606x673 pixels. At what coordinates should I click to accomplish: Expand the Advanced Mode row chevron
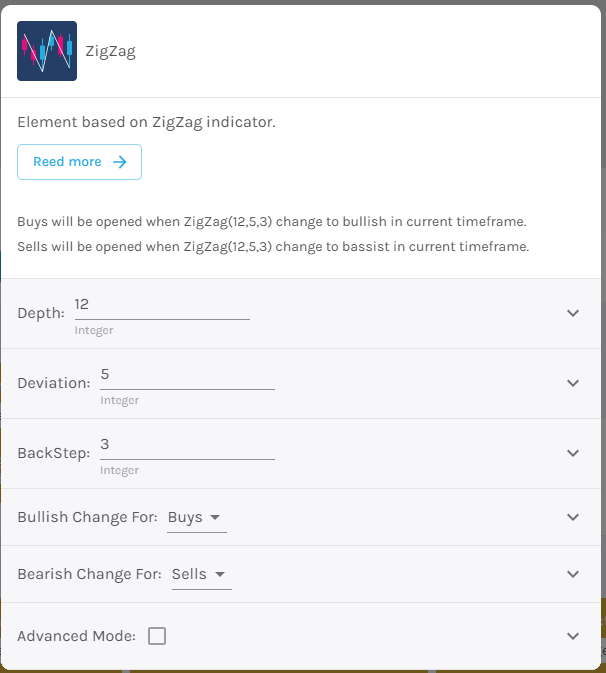point(573,636)
